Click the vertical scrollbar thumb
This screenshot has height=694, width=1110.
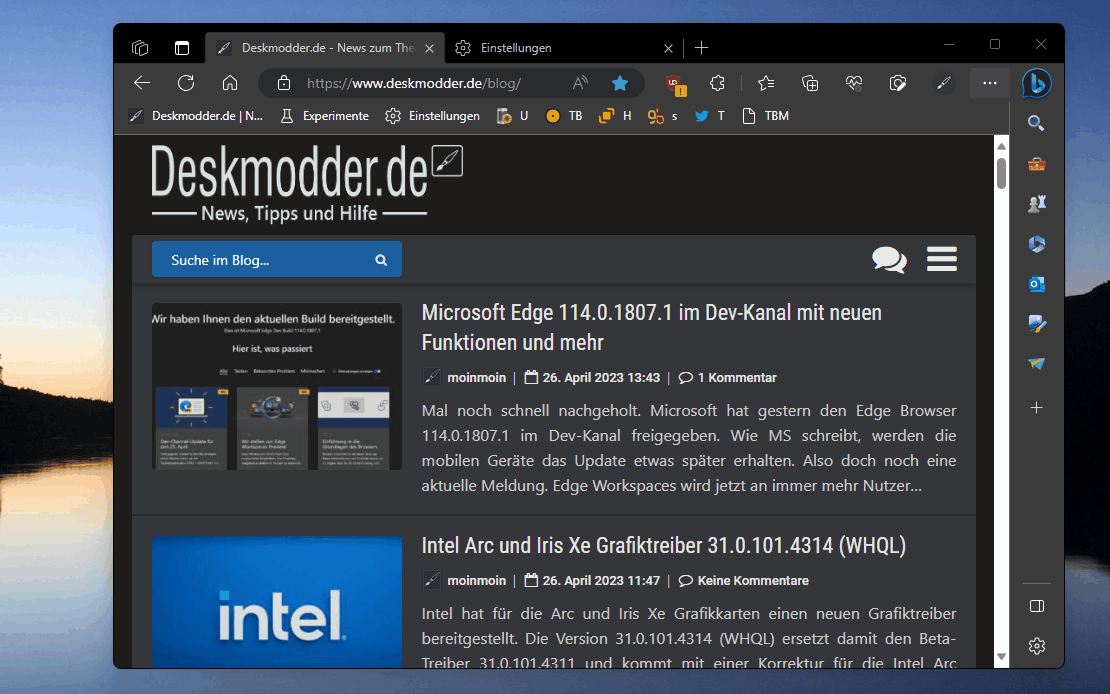point(1001,174)
